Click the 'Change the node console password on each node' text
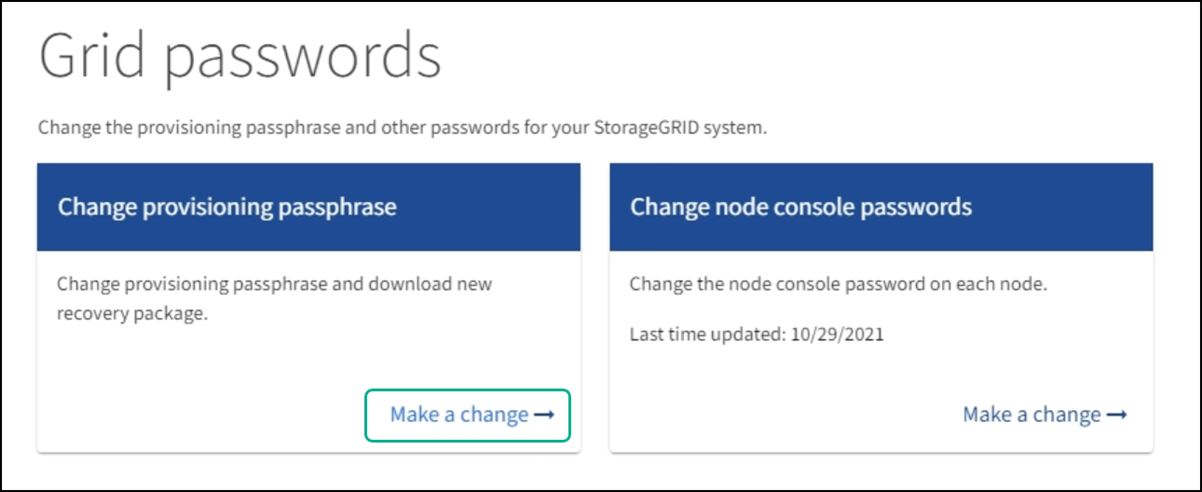The width and height of the screenshot is (1202, 492). [838, 285]
